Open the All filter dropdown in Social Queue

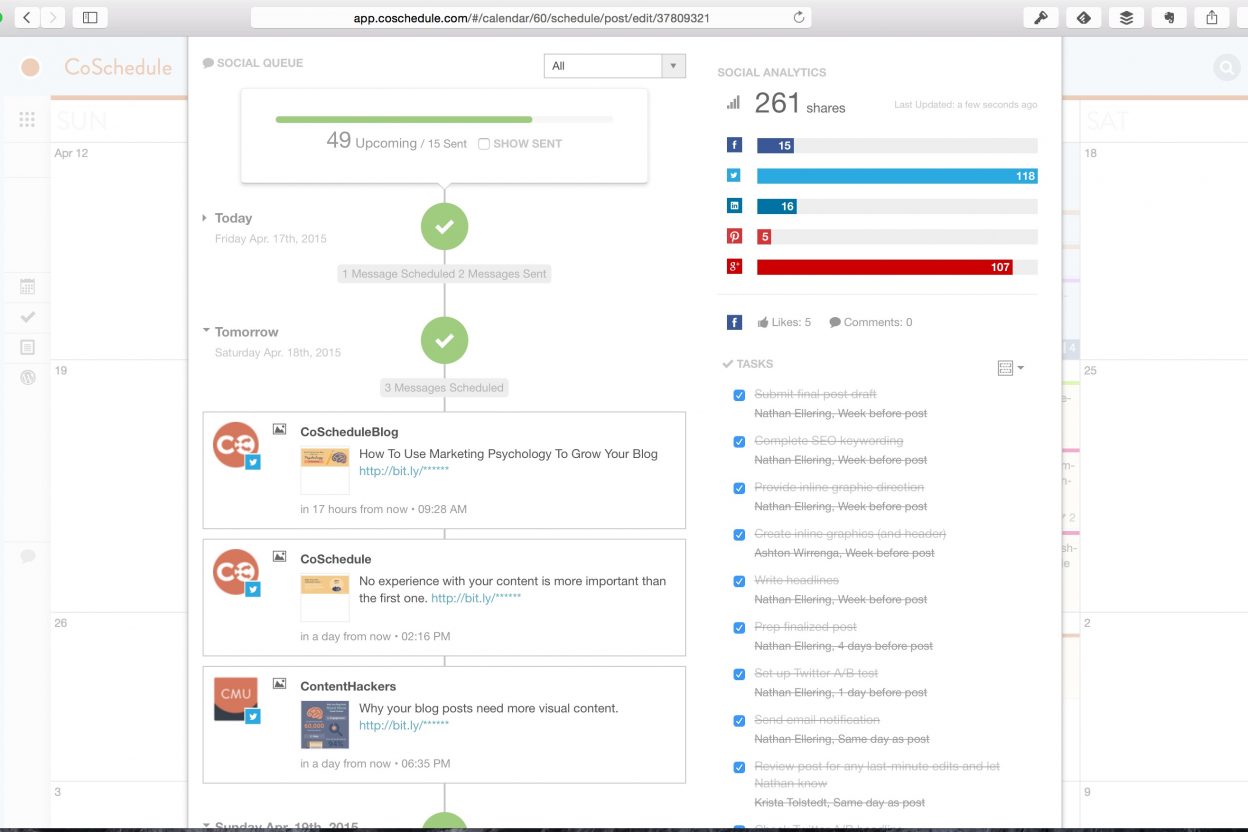coord(614,66)
